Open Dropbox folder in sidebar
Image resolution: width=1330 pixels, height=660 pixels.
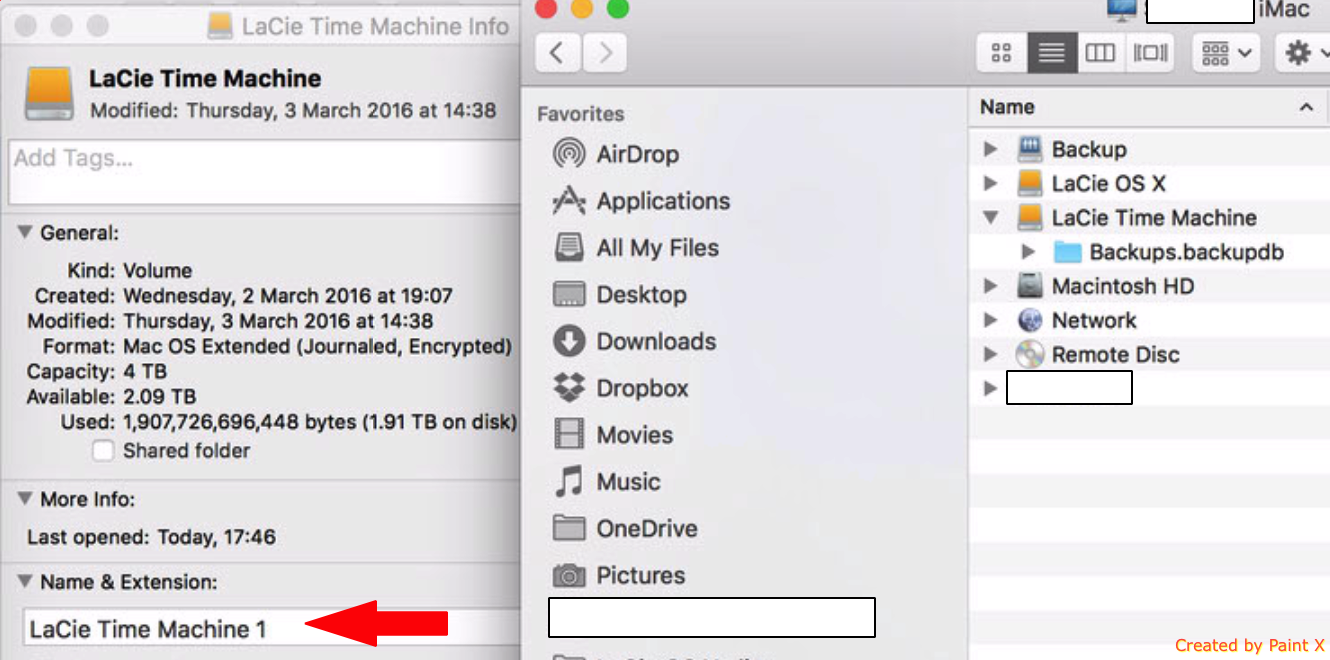point(621,389)
